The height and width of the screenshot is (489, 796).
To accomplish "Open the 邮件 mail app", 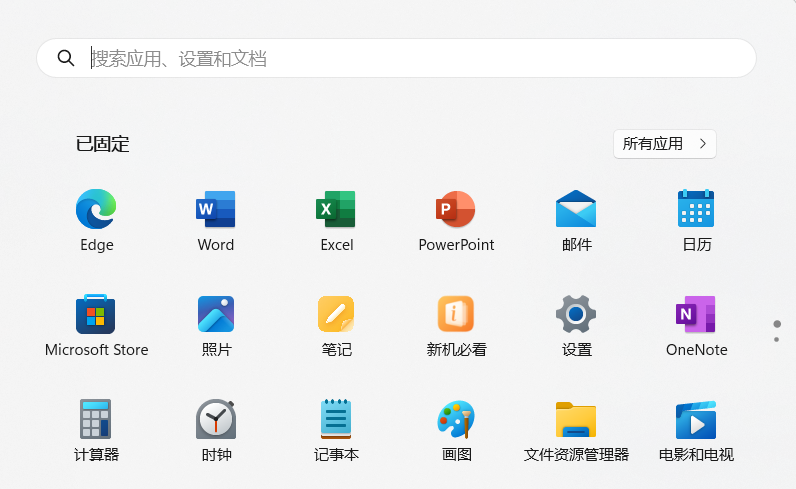I will 576,209.
